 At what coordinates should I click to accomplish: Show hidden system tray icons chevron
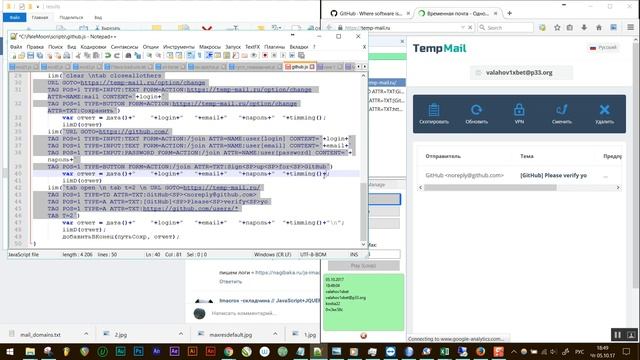pyautogui.click(x=513, y=351)
